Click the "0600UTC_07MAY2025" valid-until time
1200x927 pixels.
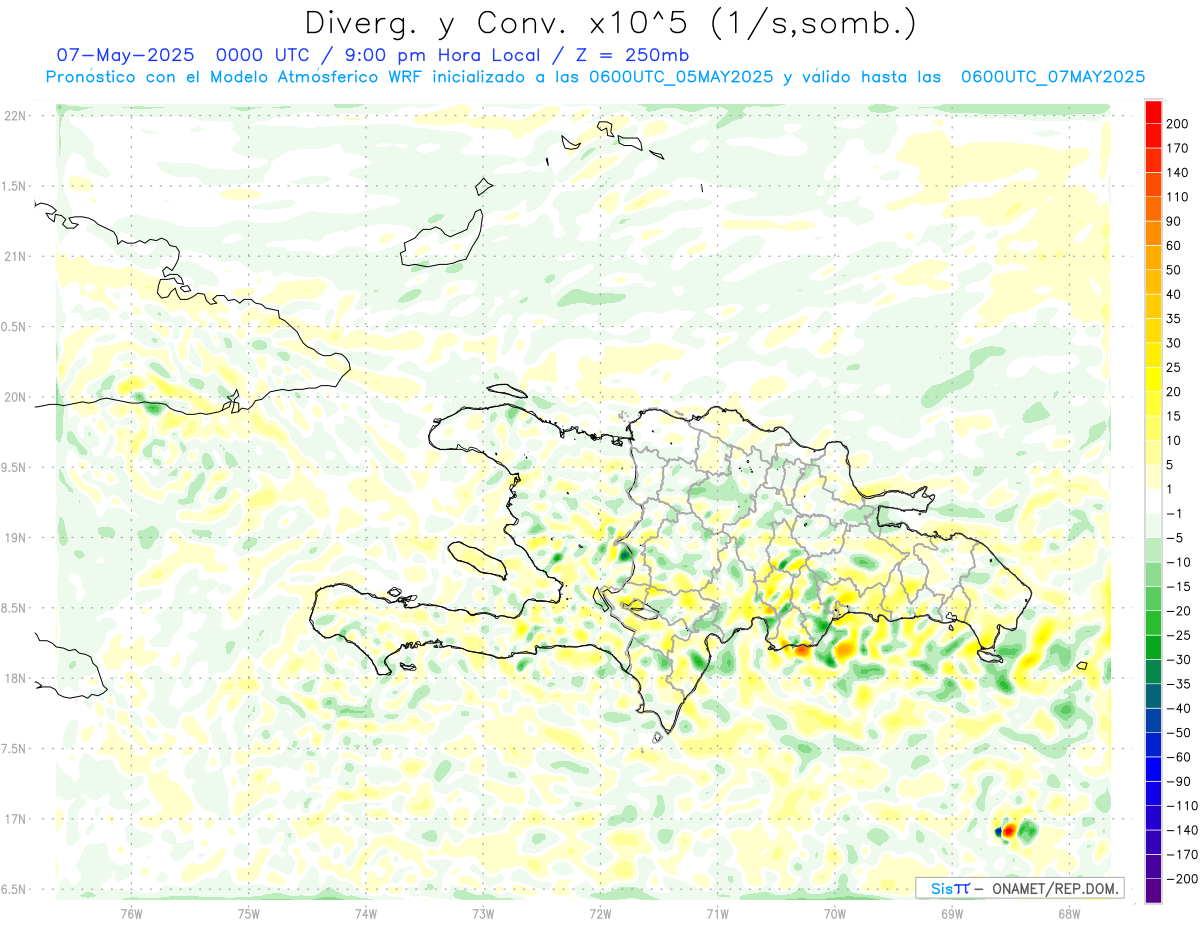1052,77
